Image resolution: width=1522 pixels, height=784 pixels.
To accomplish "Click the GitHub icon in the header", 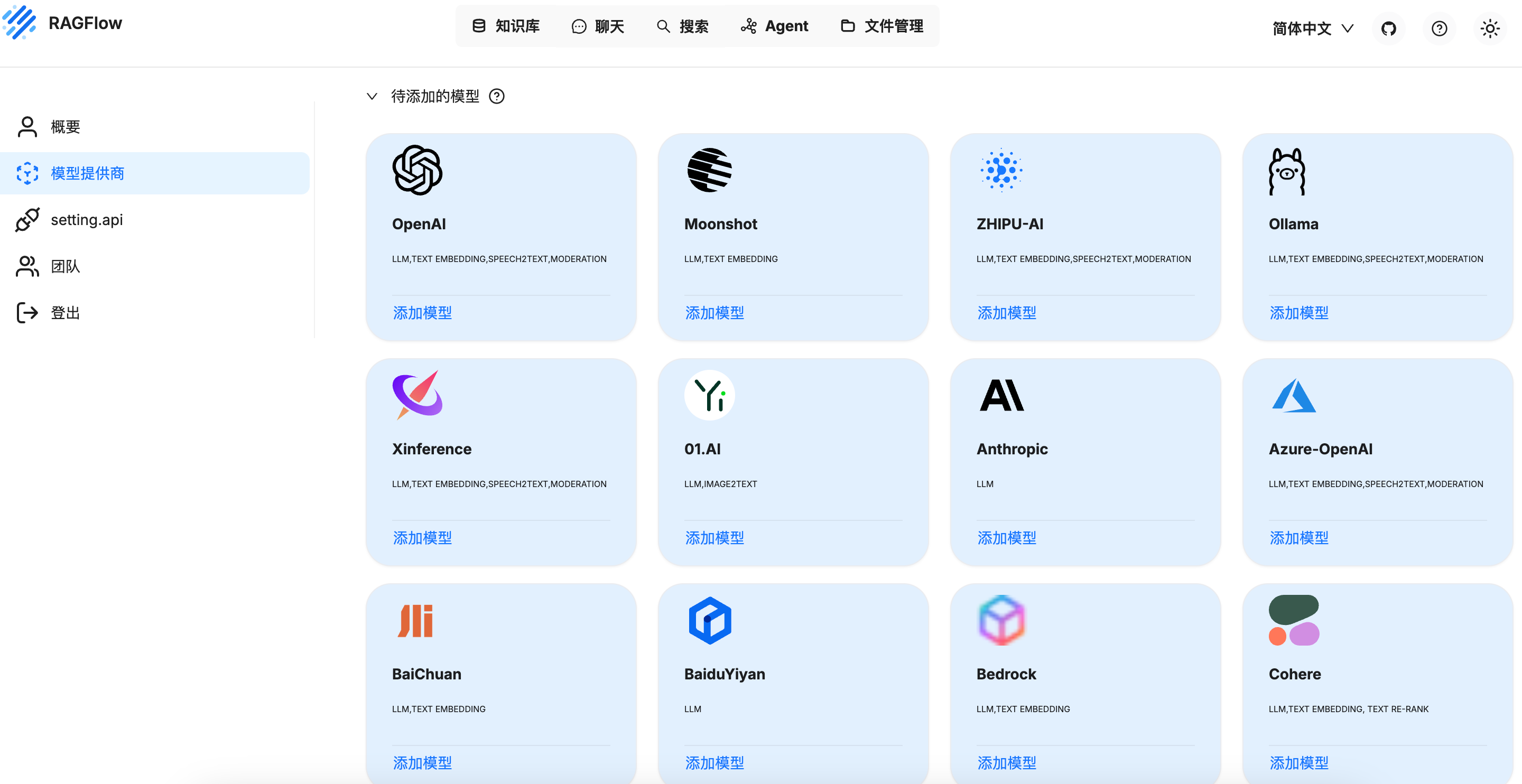I will click(x=1388, y=28).
